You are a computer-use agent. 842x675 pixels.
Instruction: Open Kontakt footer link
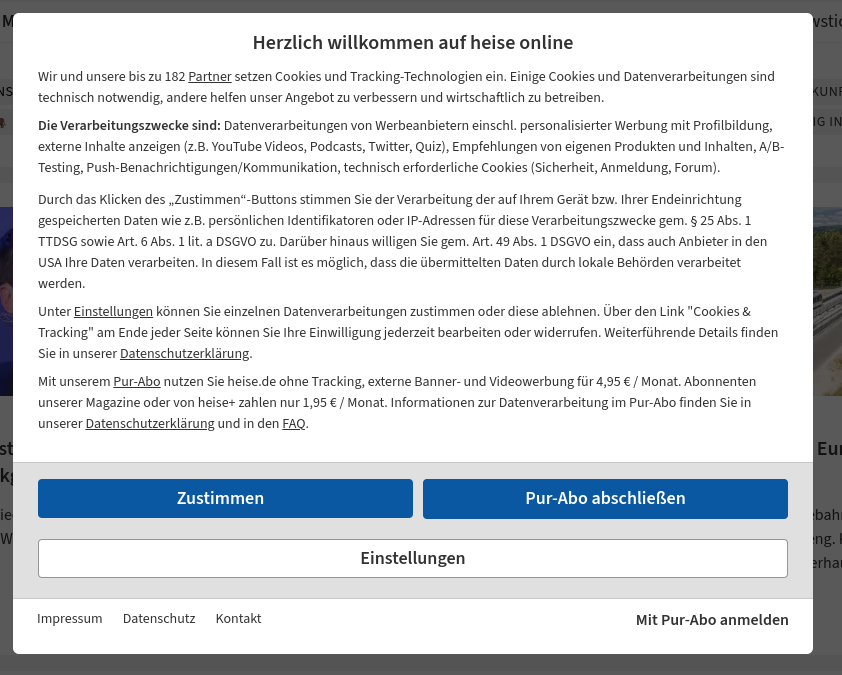(x=238, y=619)
